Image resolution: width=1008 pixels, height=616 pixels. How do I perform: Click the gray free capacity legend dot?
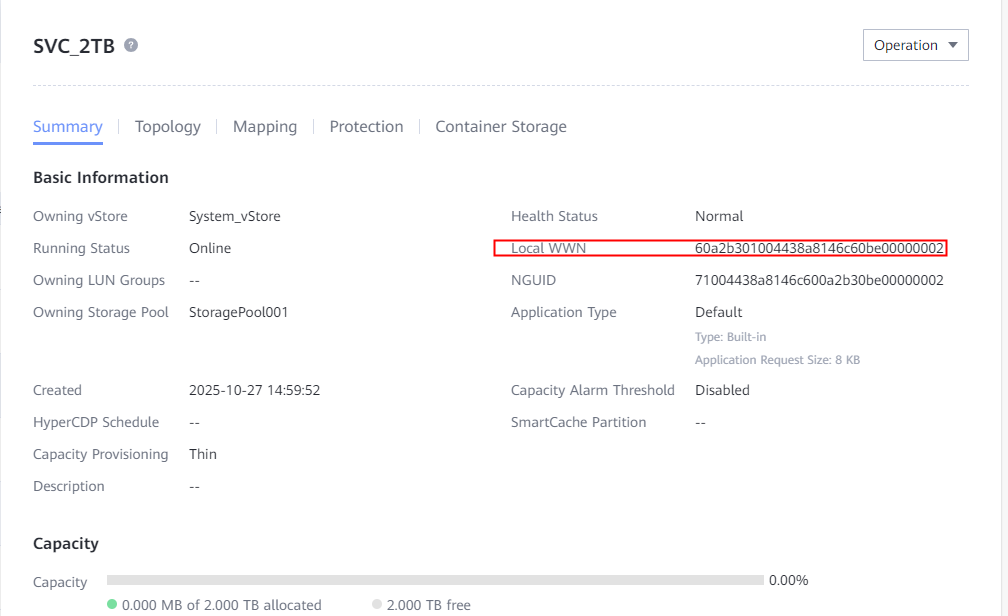pos(377,604)
